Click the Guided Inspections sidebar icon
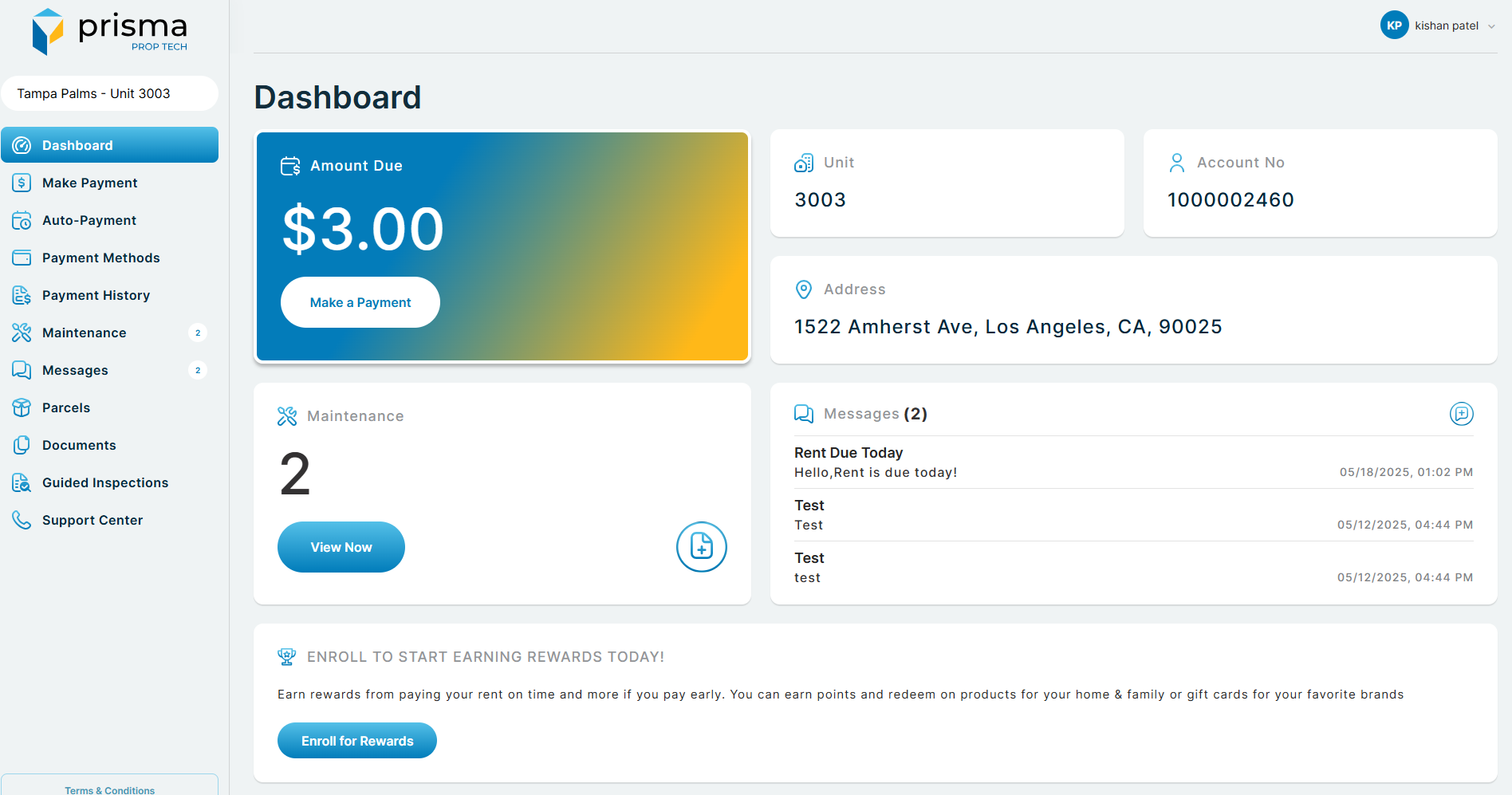The image size is (1512, 795). 22,482
